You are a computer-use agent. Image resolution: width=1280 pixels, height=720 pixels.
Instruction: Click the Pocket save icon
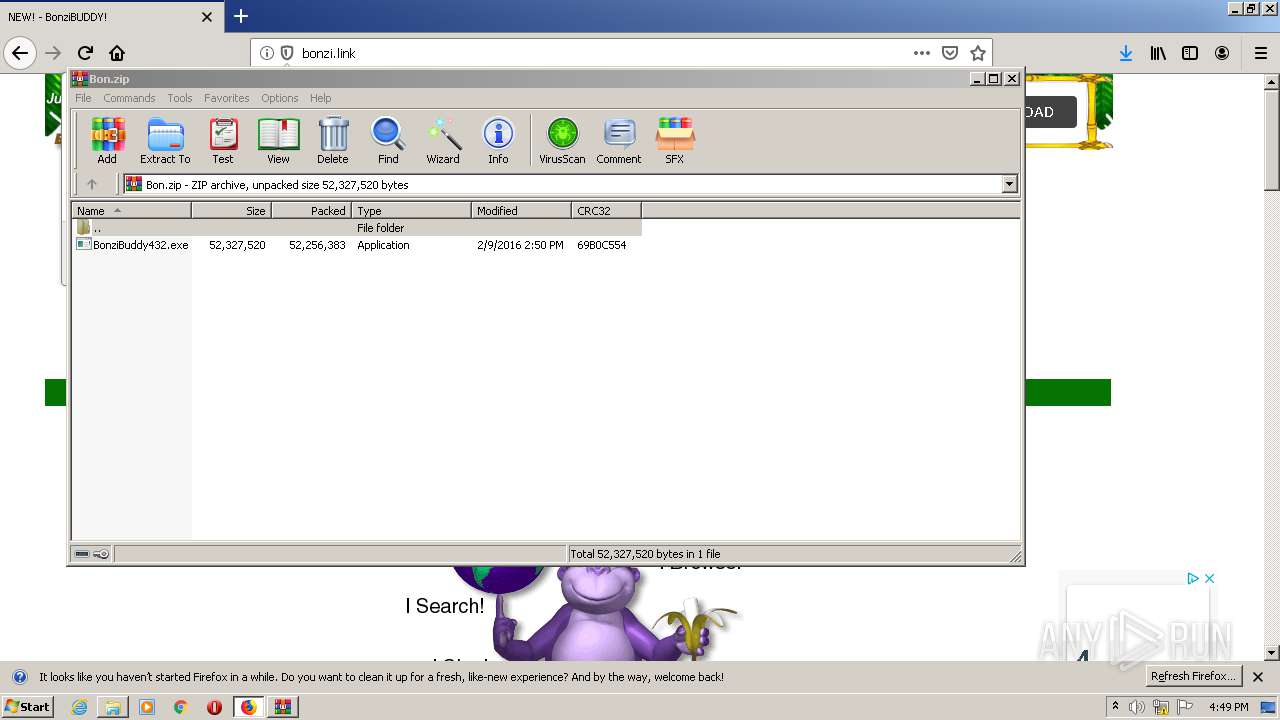(x=950, y=53)
